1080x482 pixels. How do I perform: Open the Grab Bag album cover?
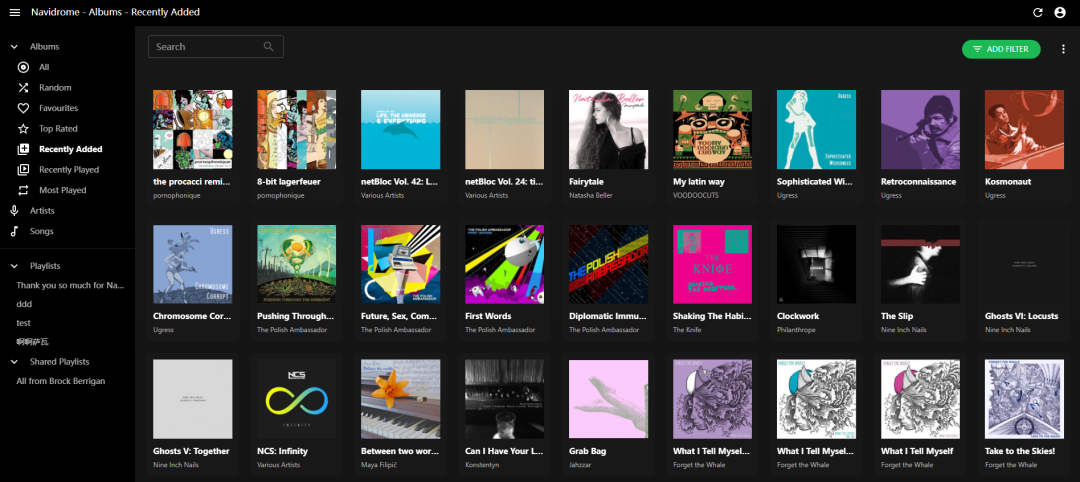point(608,399)
